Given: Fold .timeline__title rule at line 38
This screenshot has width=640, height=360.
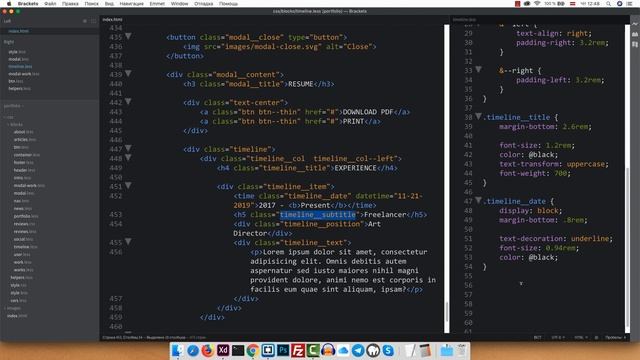Looking at the screenshot, I should [478, 116].
